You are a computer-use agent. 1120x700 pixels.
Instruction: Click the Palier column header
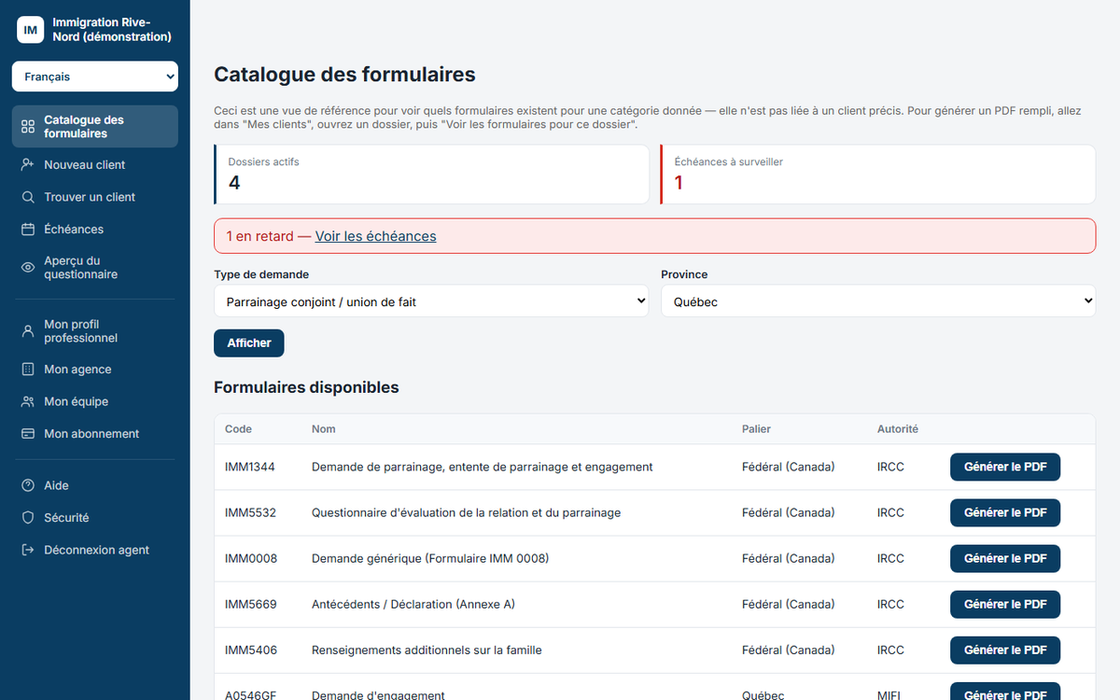[x=756, y=429]
